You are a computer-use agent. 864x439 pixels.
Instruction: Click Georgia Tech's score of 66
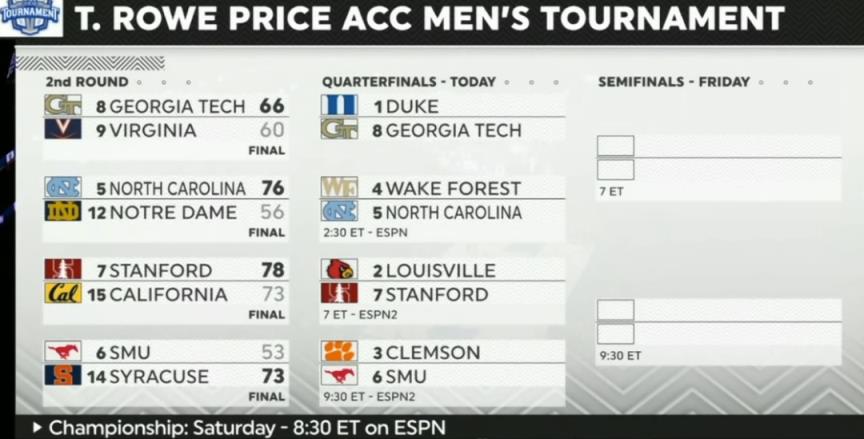tap(272, 106)
